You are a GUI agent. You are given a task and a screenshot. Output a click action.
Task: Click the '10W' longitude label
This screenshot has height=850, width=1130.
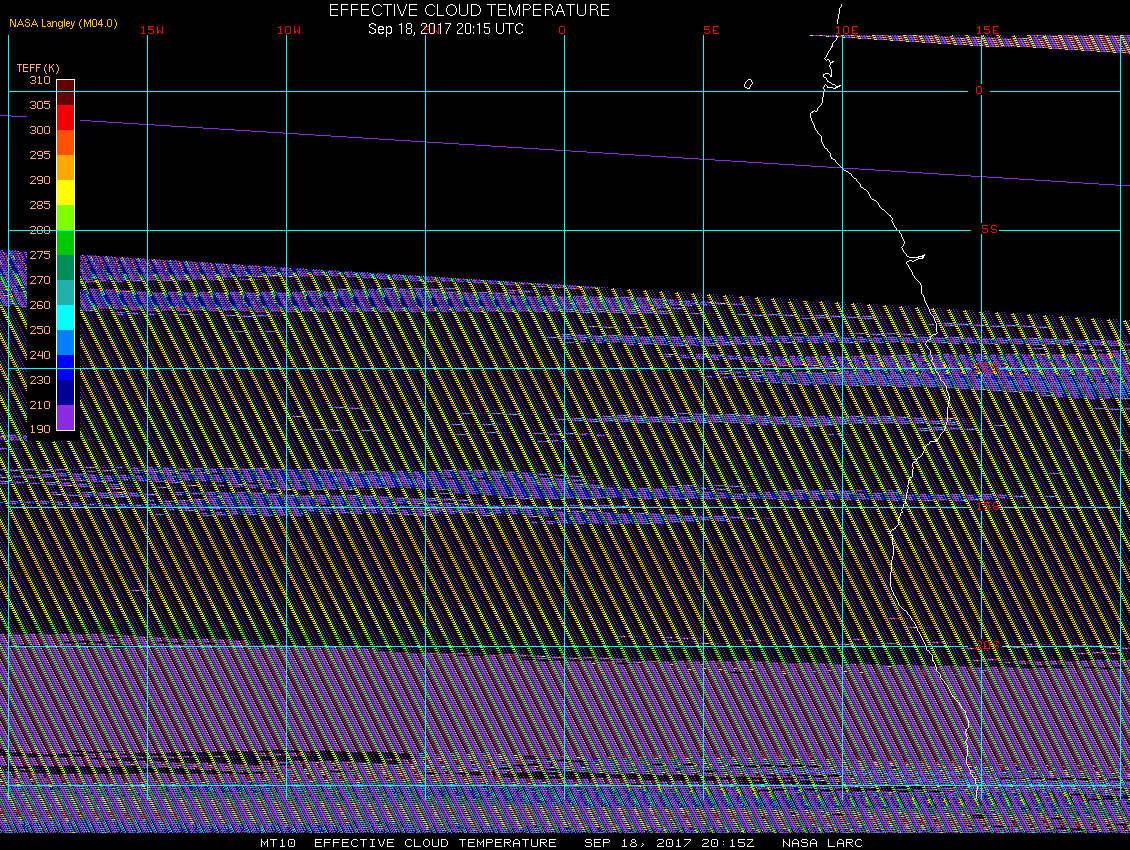(x=289, y=30)
